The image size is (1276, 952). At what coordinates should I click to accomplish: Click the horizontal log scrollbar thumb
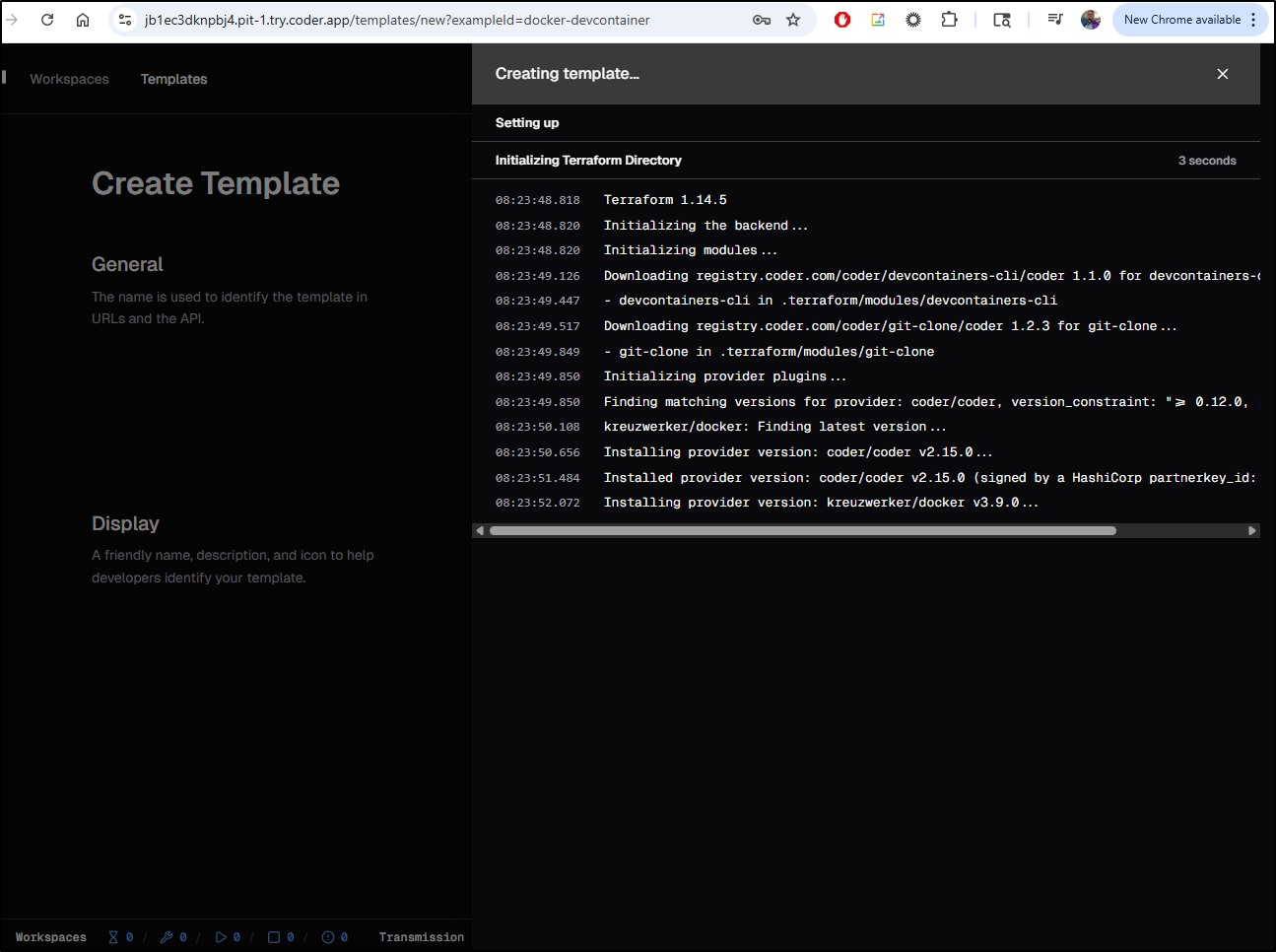[802, 530]
